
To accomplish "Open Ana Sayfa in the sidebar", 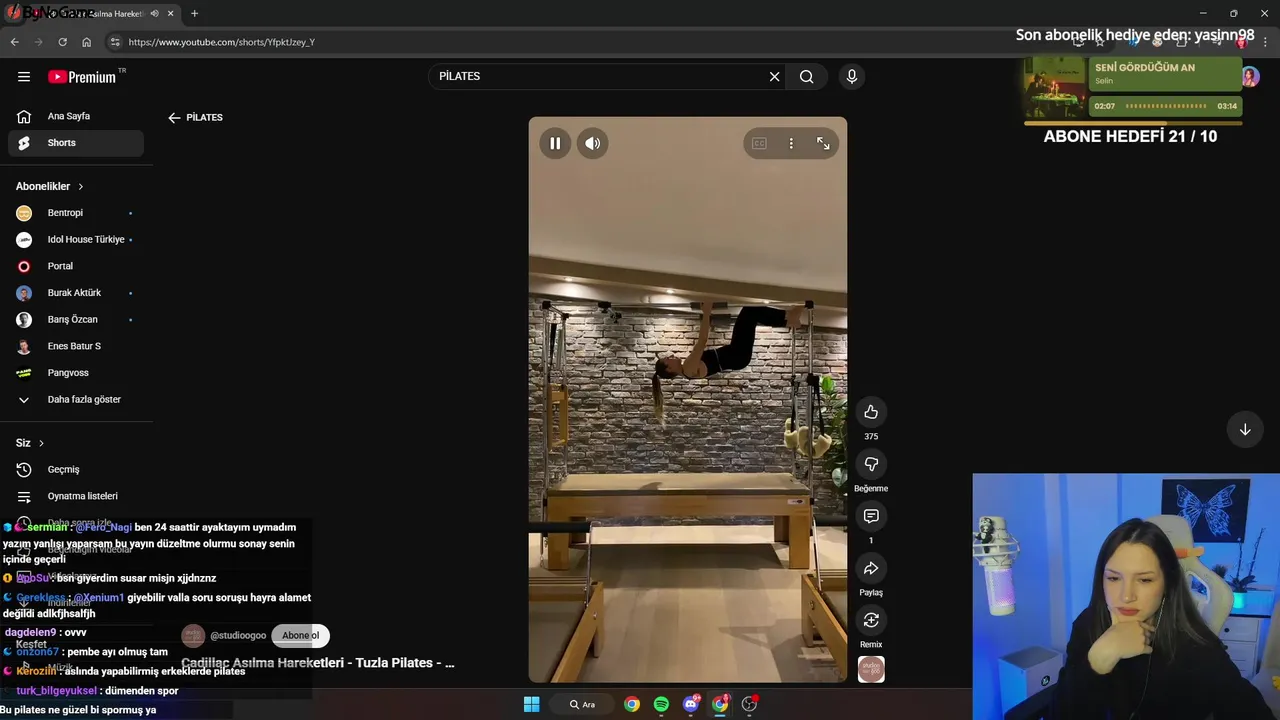I will pos(76,116).
